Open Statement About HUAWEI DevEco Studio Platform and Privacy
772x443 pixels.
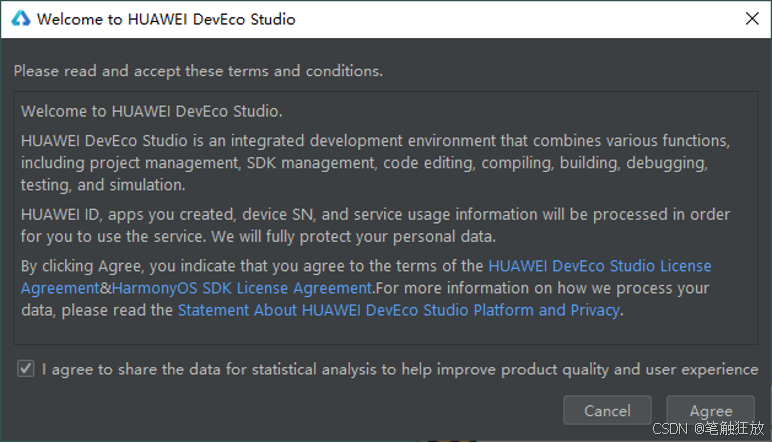[398, 310]
